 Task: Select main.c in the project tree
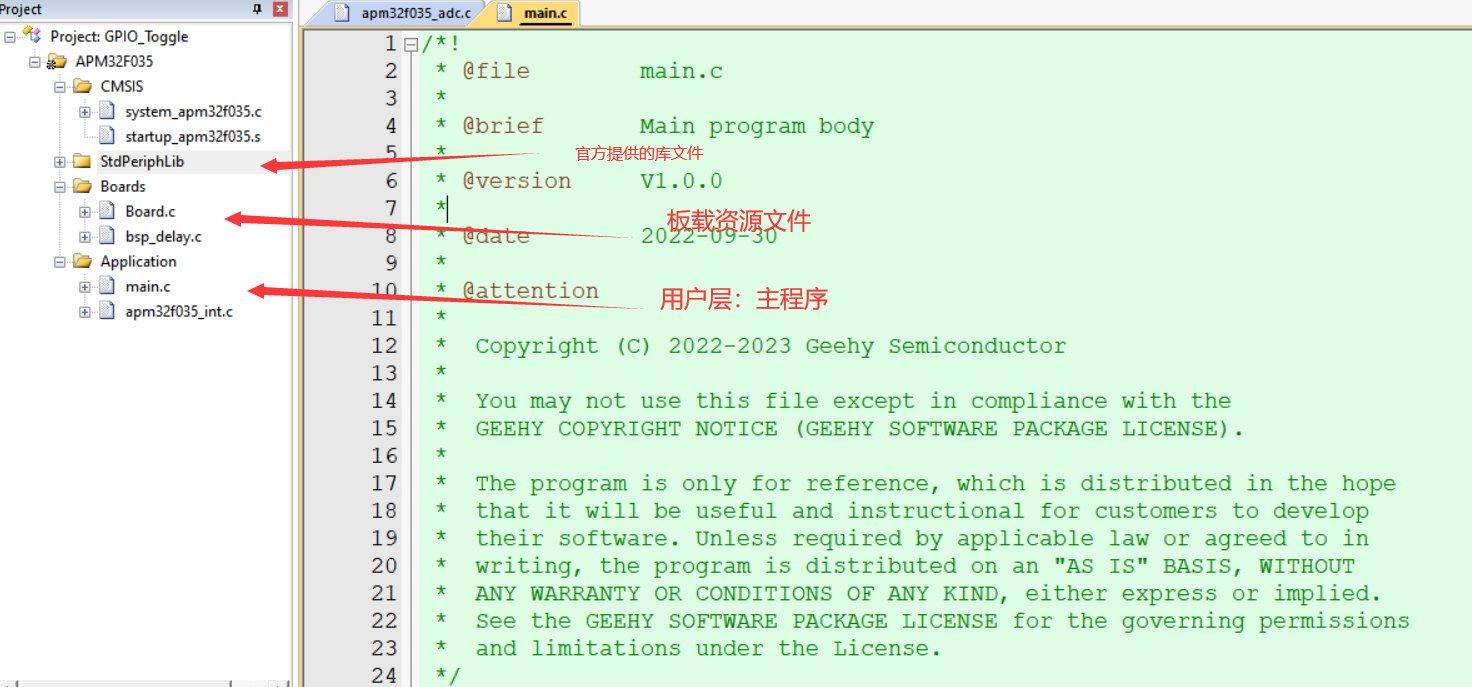coord(147,286)
